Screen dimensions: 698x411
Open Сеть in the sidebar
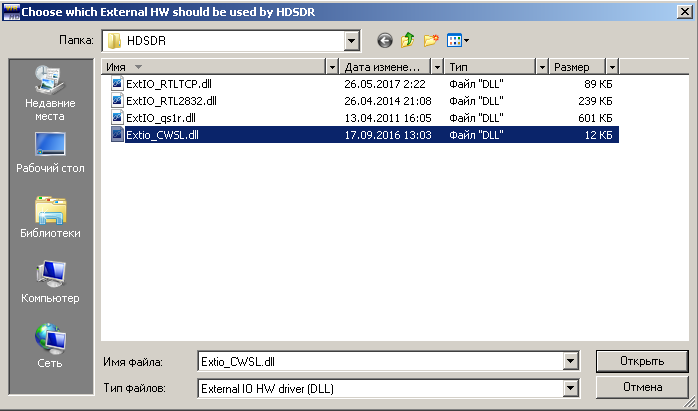[x=50, y=346]
